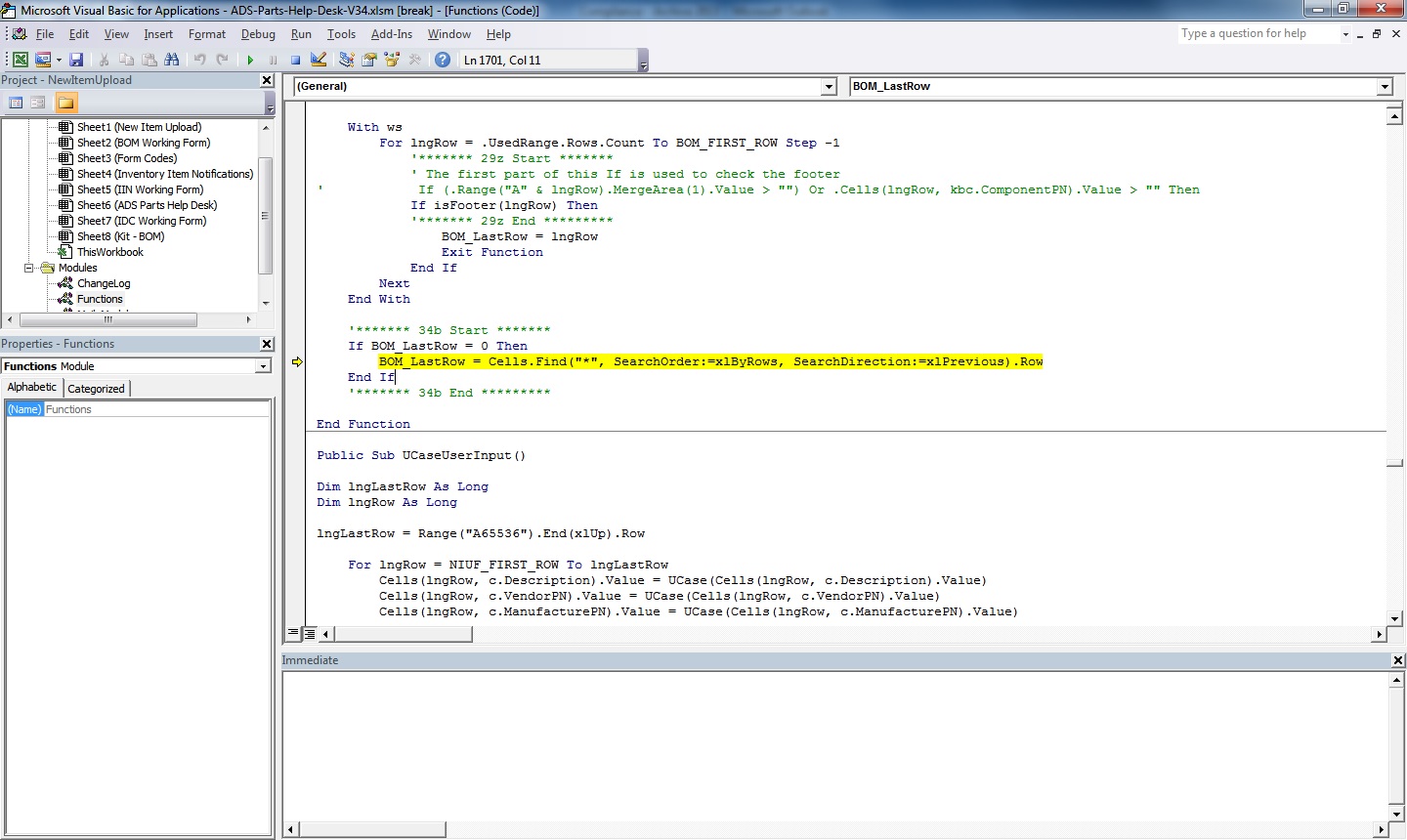Image resolution: width=1407 pixels, height=840 pixels.
Task: Select Sheet2 (BOM Working Form) in tree
Action: pyautogui.click(x=144, y=143)
